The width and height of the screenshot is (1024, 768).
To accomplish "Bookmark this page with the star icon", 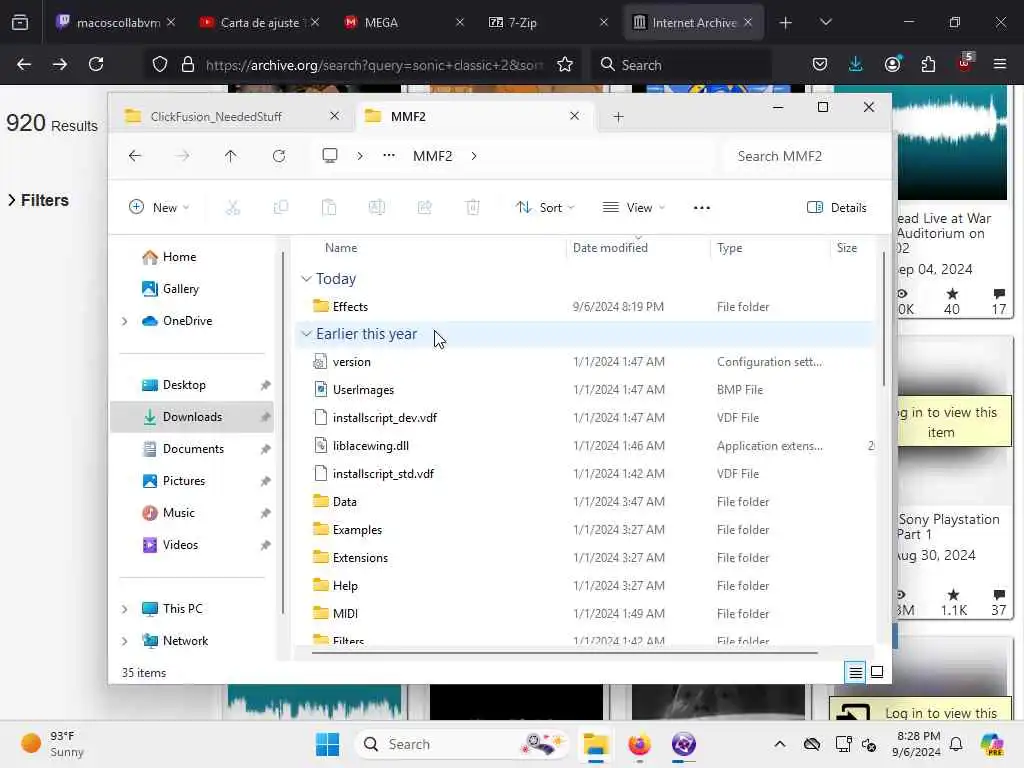I will tap(565, 65).
